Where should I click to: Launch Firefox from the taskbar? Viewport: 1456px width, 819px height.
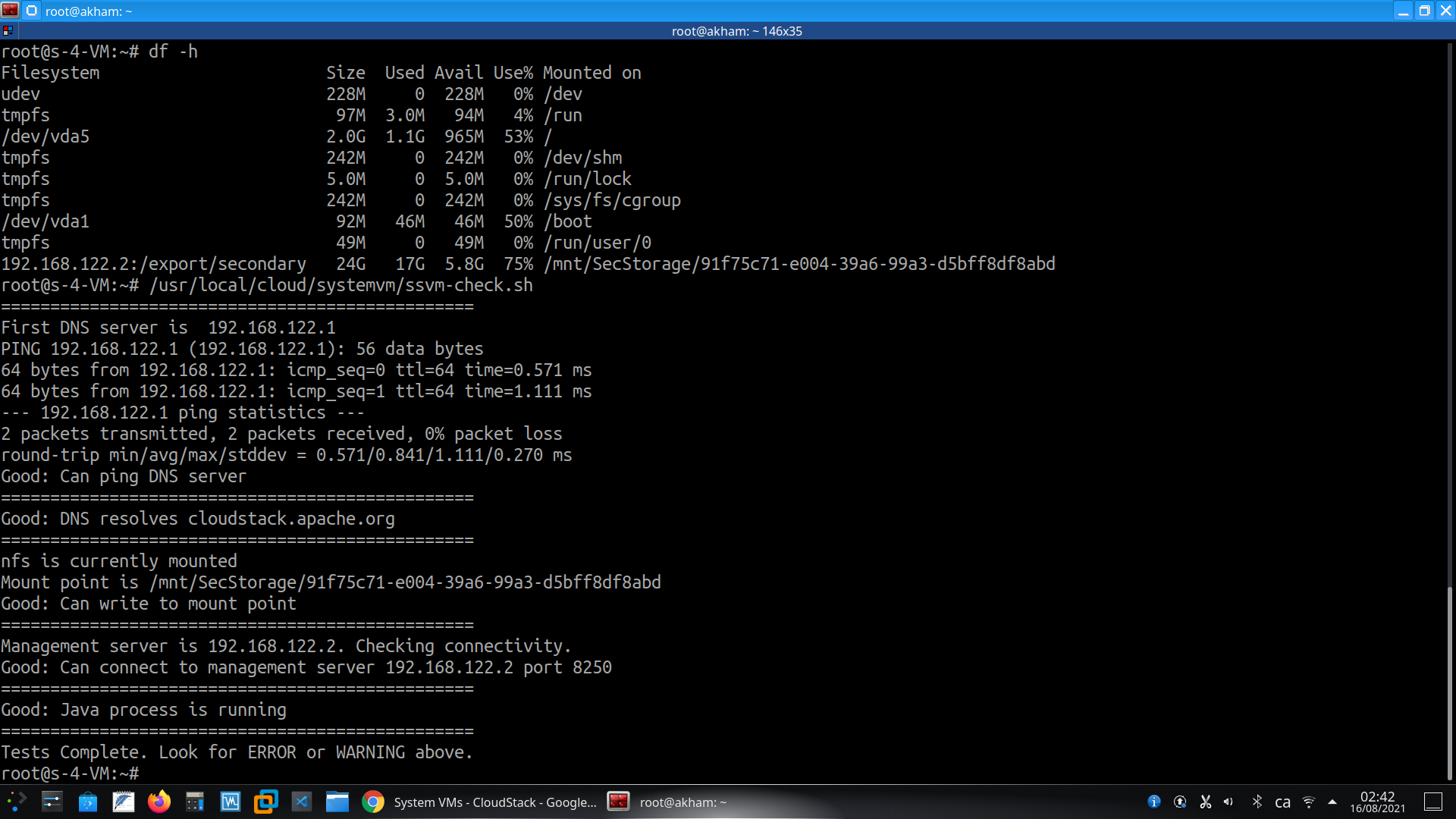click(x=159, y=802)
